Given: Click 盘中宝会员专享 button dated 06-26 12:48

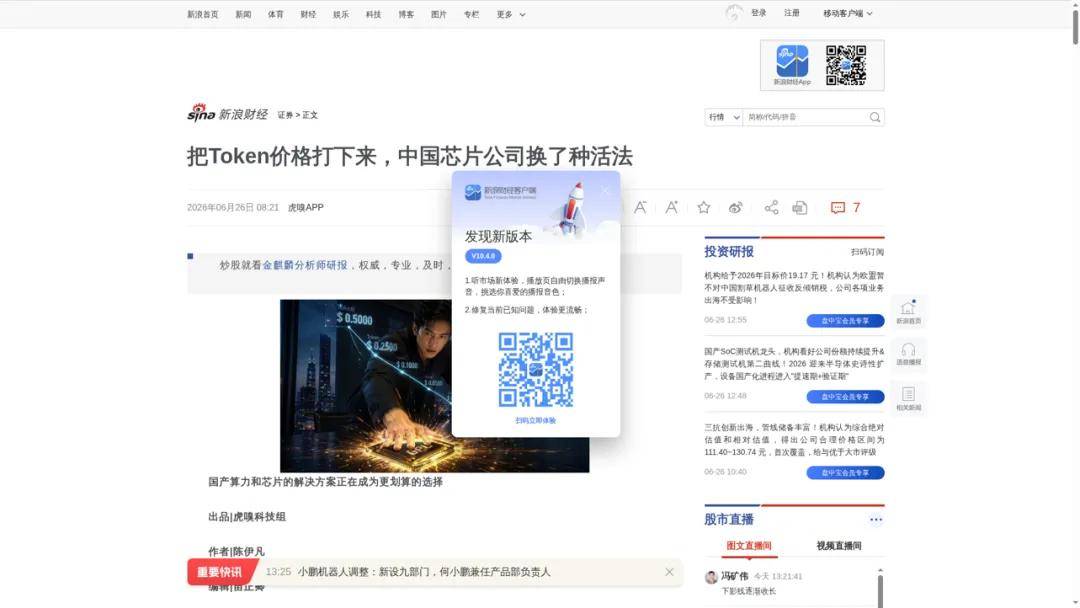Looking at the screenshot, I should point(845,397).
